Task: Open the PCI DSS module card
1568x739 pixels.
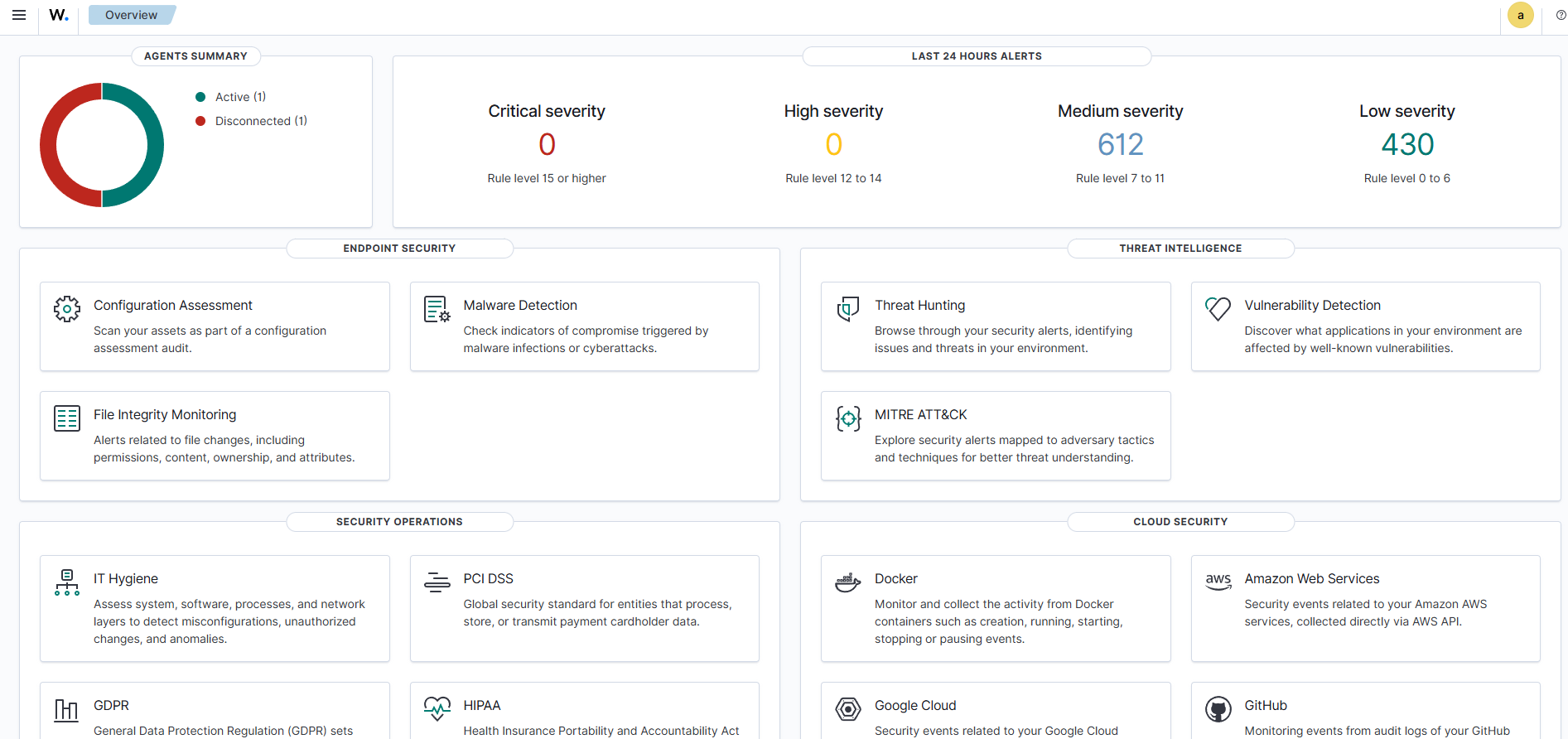Action: pos(584,608)
